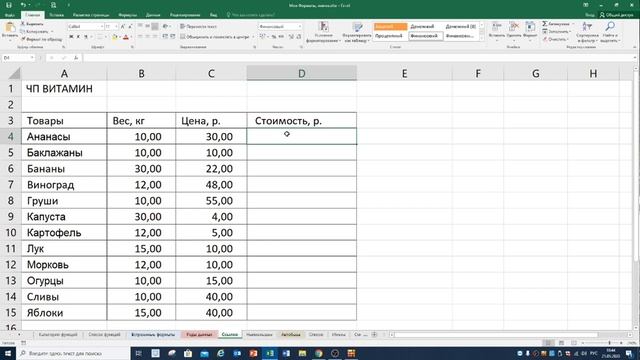This screenshot has height=360, width=640.
Task: Click the Windows Start button
Action: [x=8, y=353]
